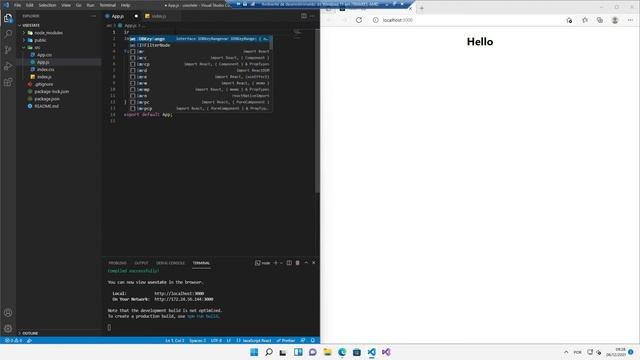
Task: Open package.json in the explorer
Action: coord(47,99)
